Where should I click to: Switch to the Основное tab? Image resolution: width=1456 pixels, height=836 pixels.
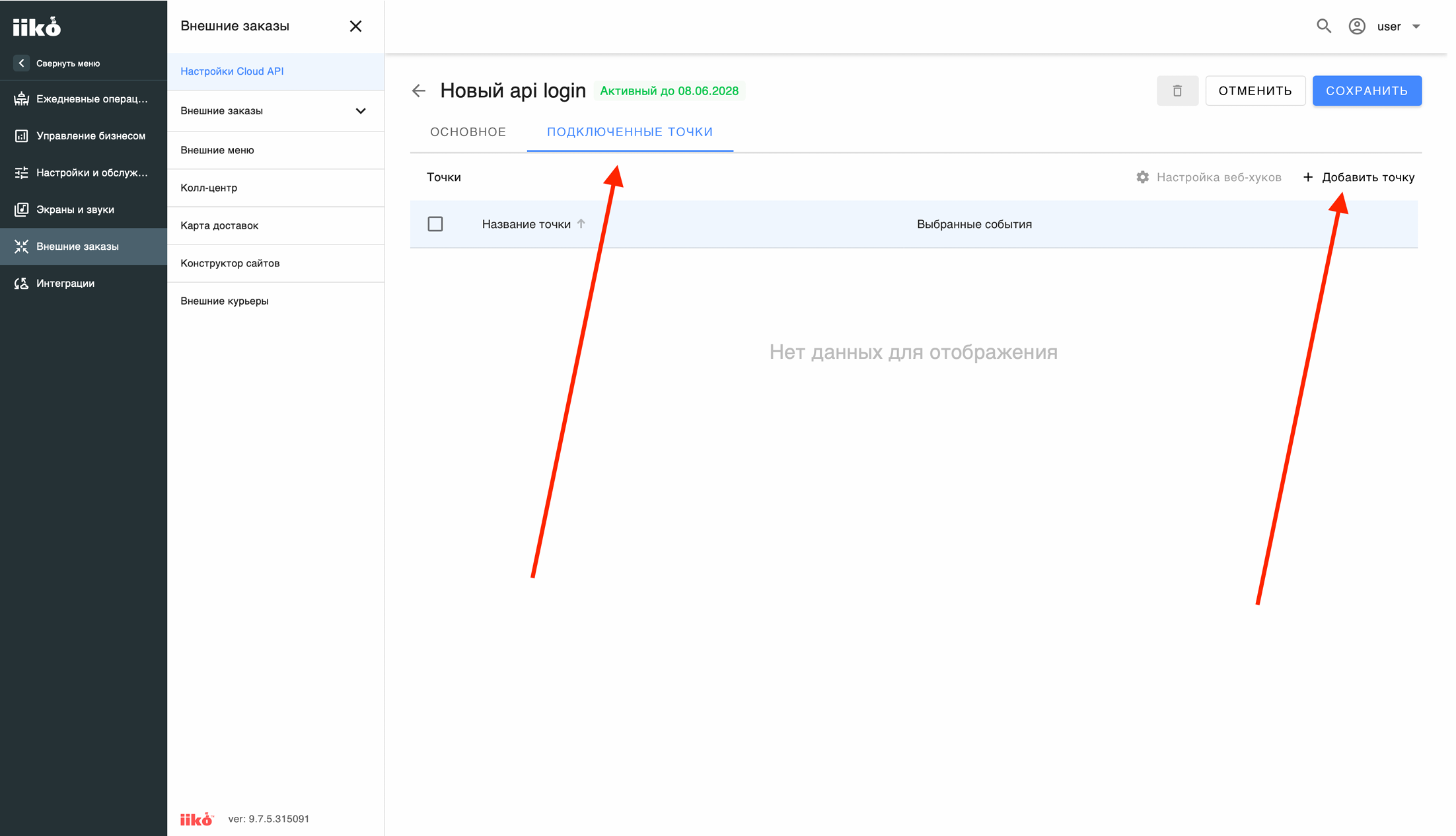pos(468,132)
